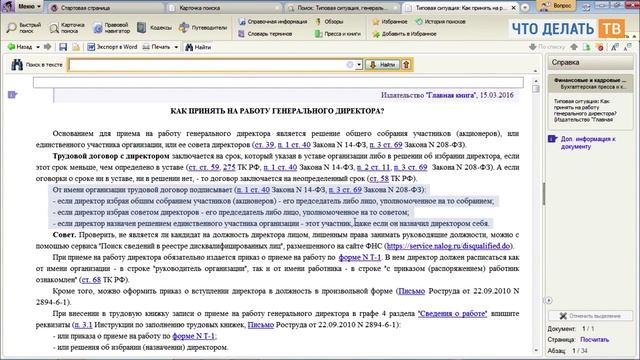Click Посчитать page count link
640x360 pixels.
click(x=594, y=340)
